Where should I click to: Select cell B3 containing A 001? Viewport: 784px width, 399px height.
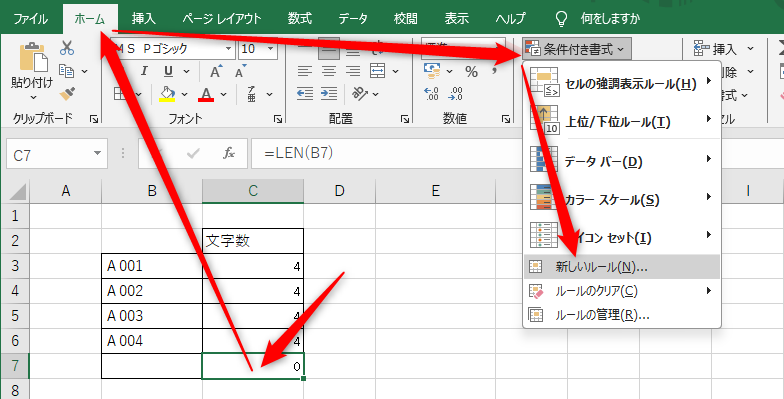pos(152,266)
